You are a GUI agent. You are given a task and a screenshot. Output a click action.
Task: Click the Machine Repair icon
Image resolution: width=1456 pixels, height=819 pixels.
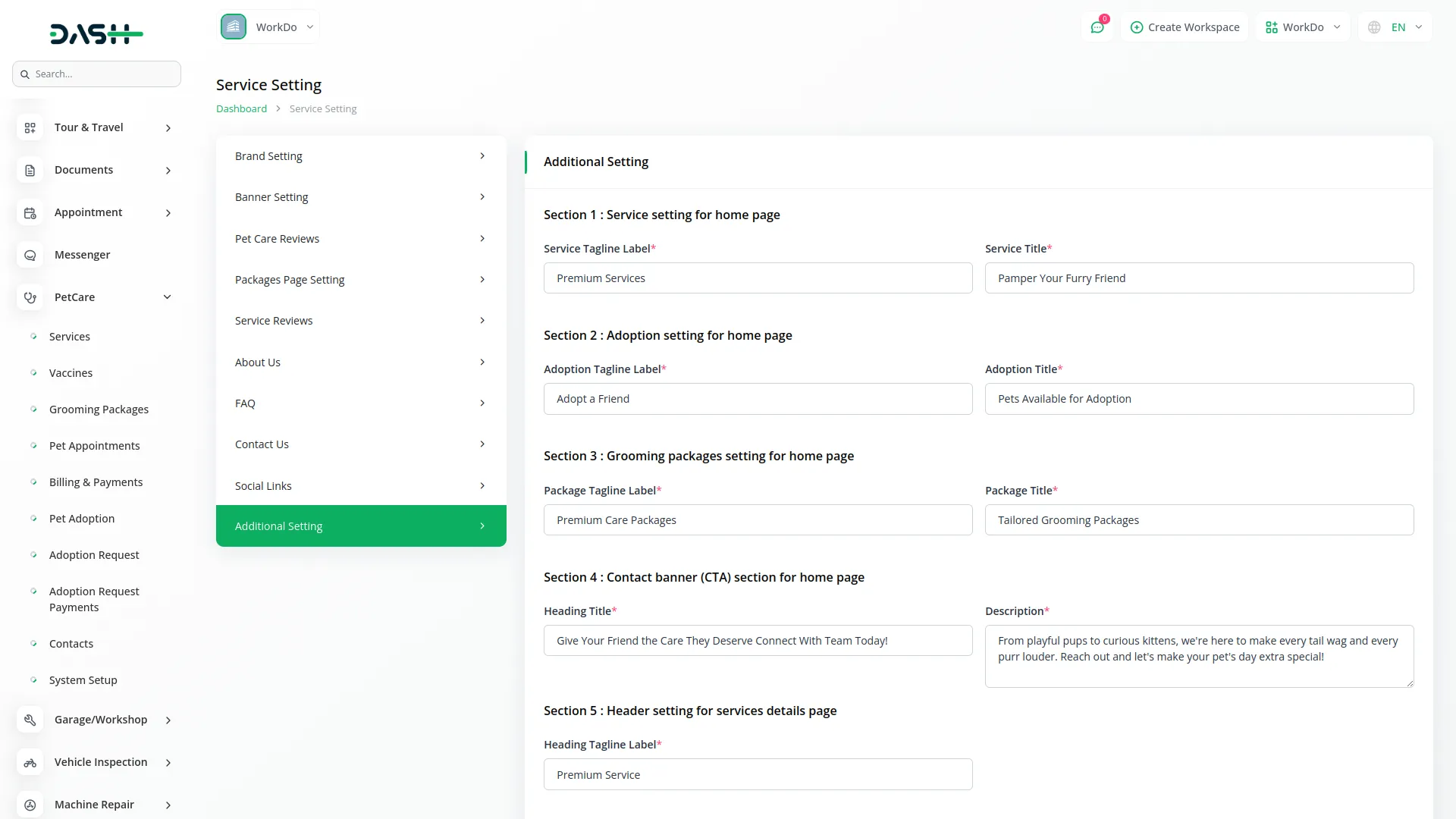30,805
